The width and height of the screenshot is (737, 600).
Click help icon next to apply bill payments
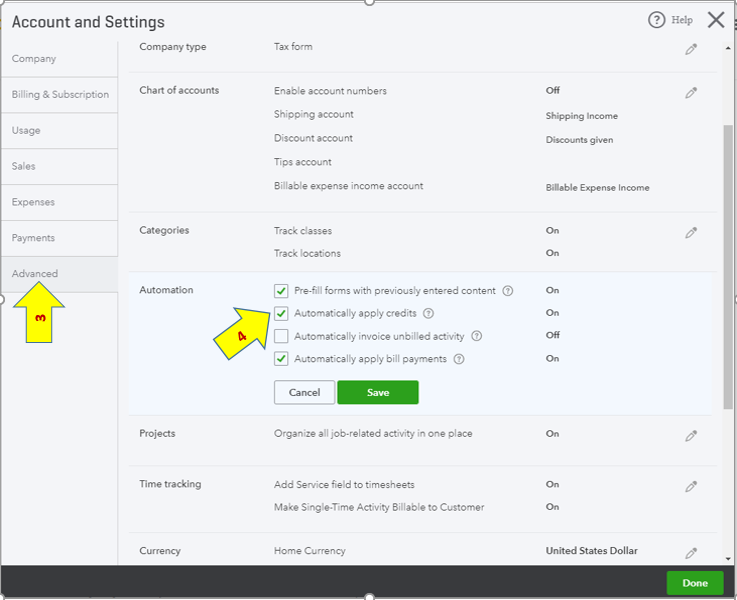point(459,359)
